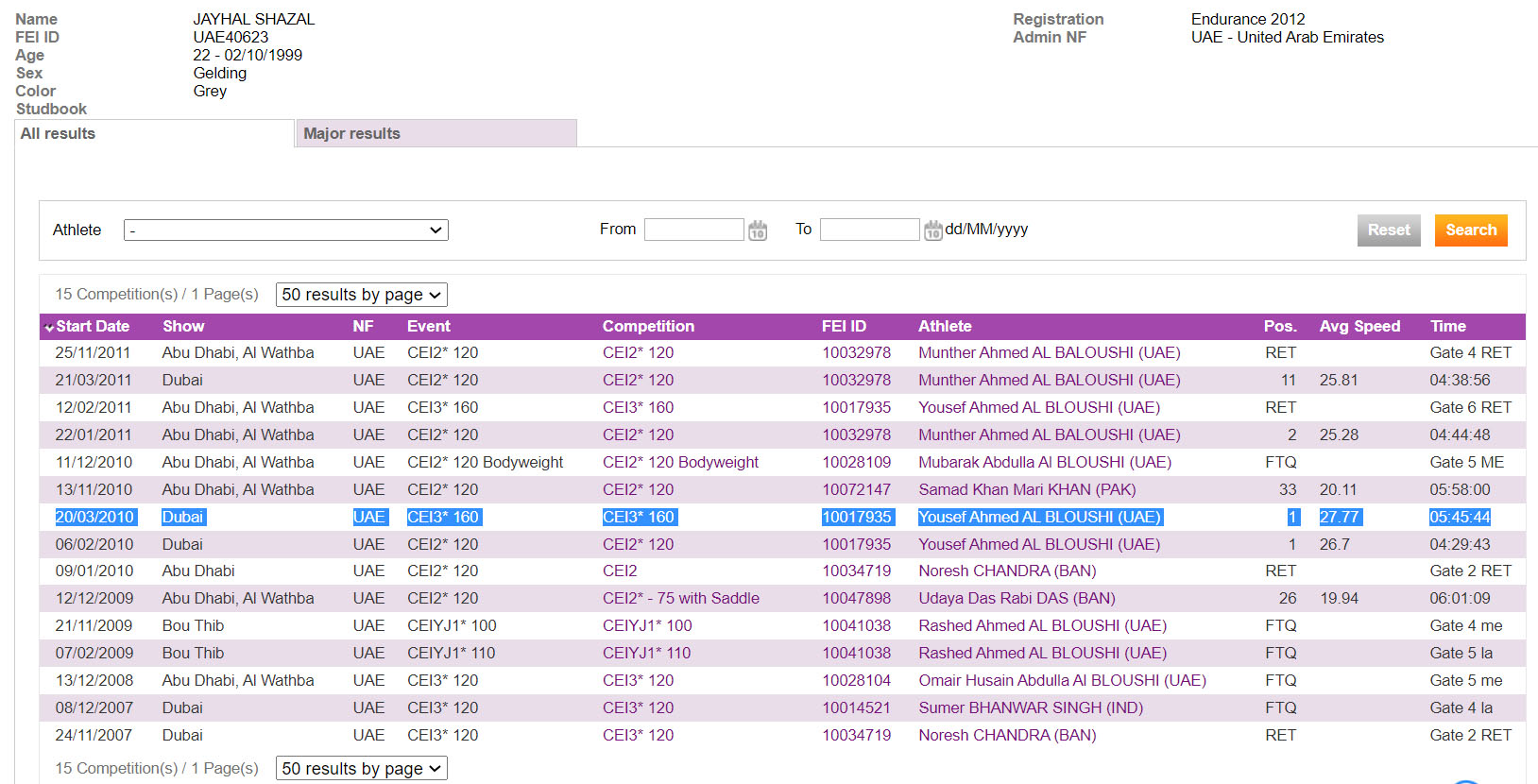Select the 20/03/2010 start date cell
1538x784 pixels.
(94, 517)
